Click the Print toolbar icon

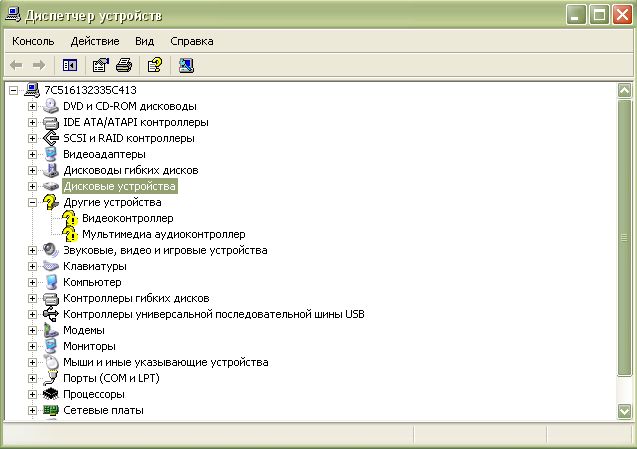124,65
